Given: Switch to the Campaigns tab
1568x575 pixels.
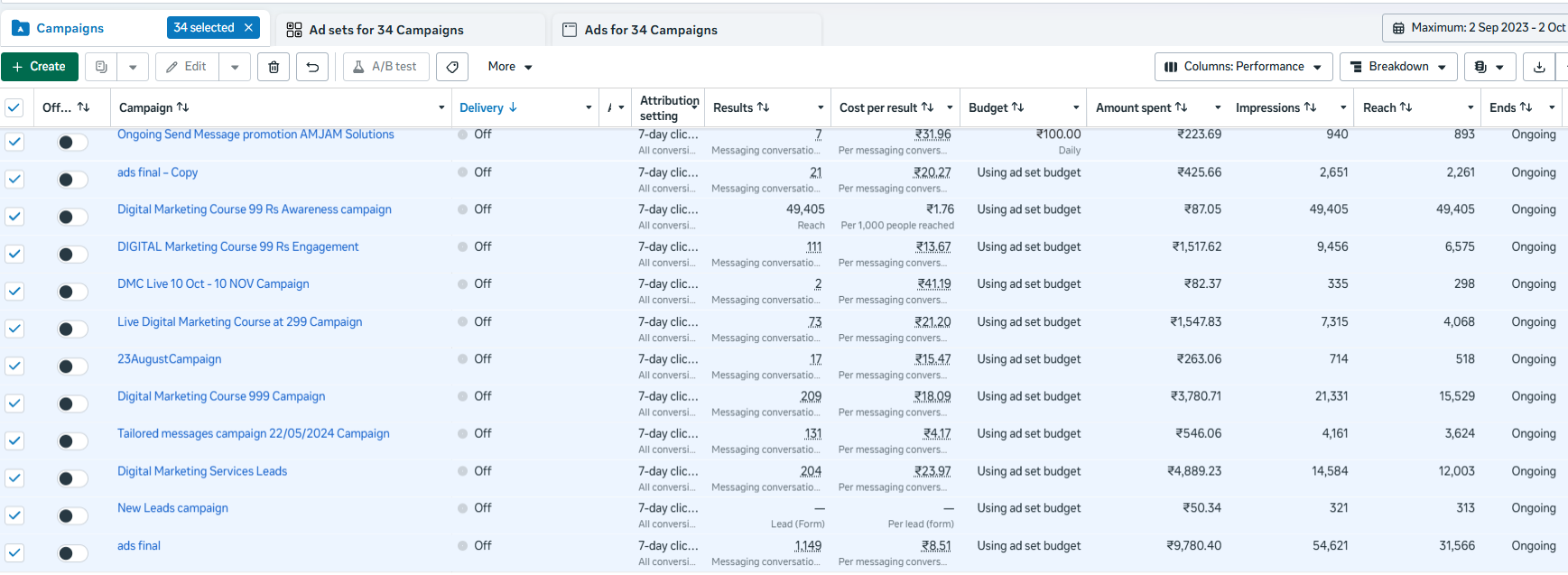Looking at the screenshot, I should tap(70, 28).
